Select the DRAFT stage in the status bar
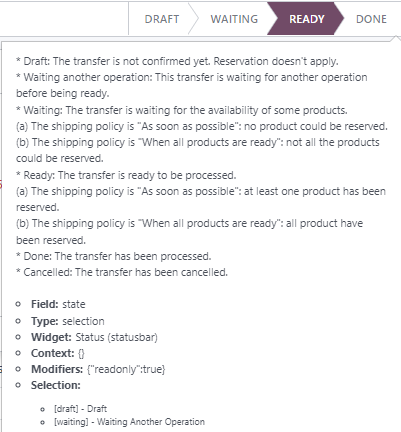Image resolution: width=401 pixels, height=432 pixels. click(162, 19)
